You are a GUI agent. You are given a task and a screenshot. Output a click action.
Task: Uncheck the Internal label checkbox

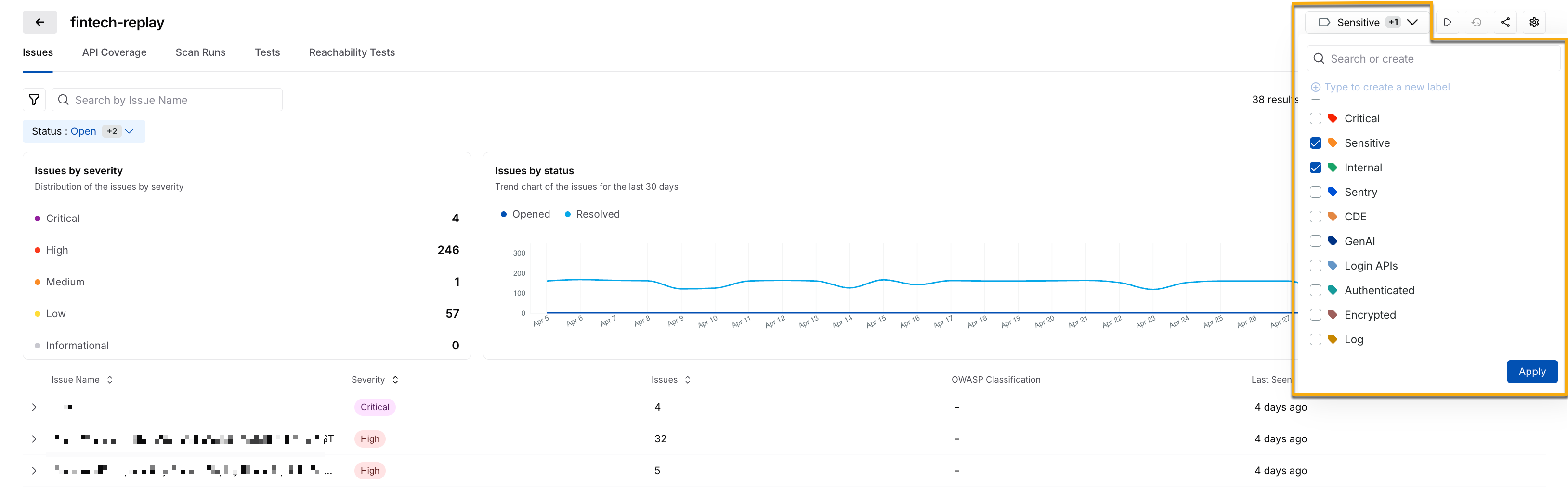pyautogui.click(x=1315, y=168)
